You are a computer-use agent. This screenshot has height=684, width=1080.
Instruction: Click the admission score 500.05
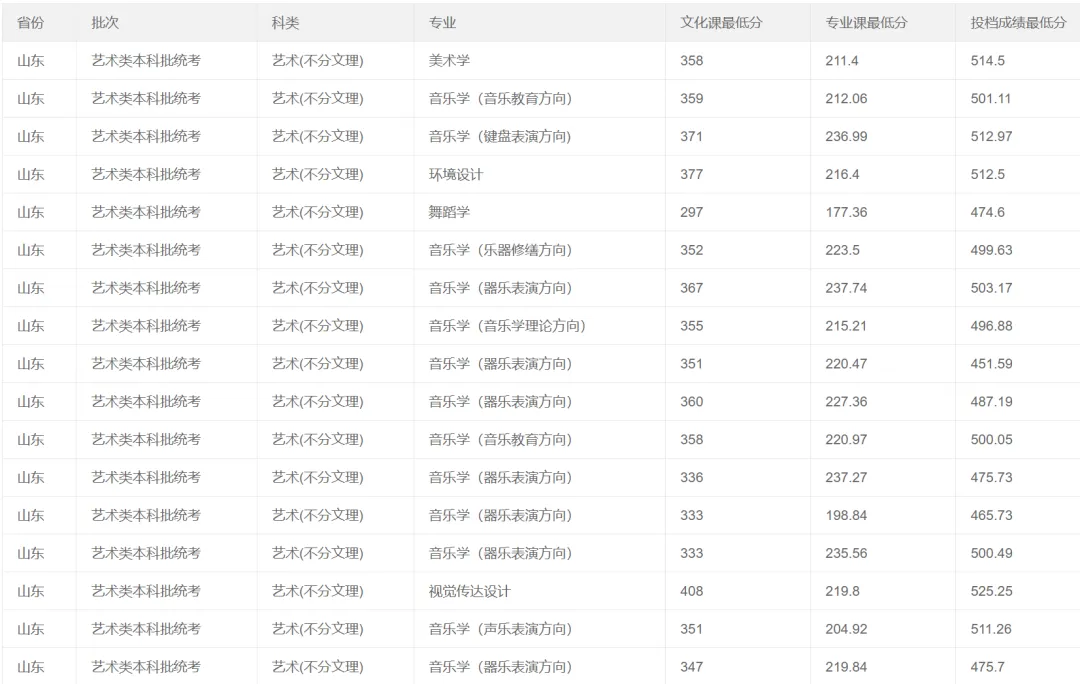[991, 439]
